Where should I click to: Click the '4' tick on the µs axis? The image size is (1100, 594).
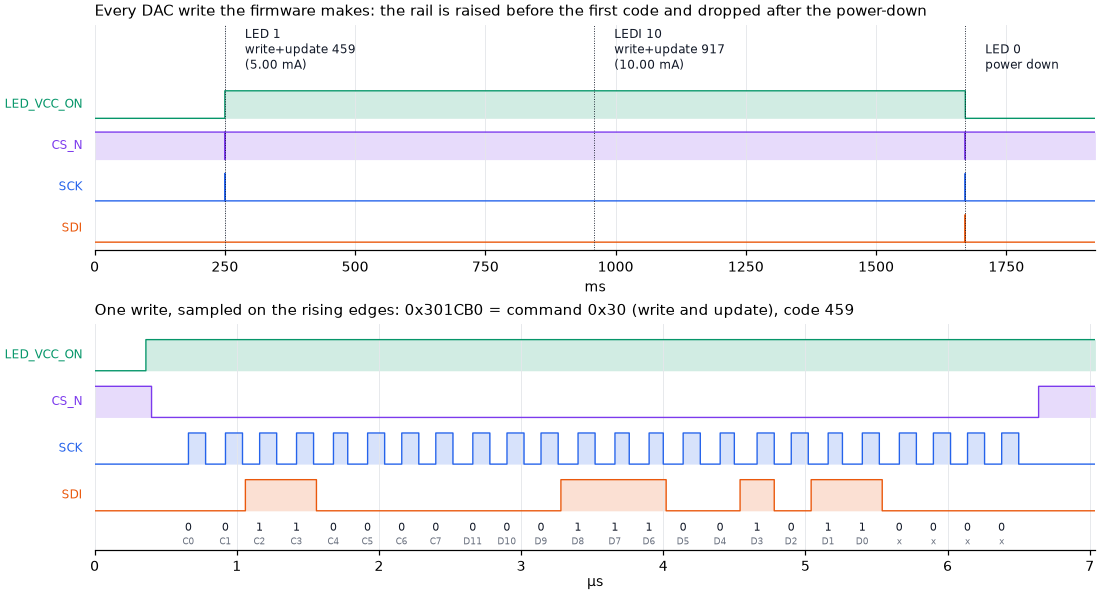click(x=664, y=566)
